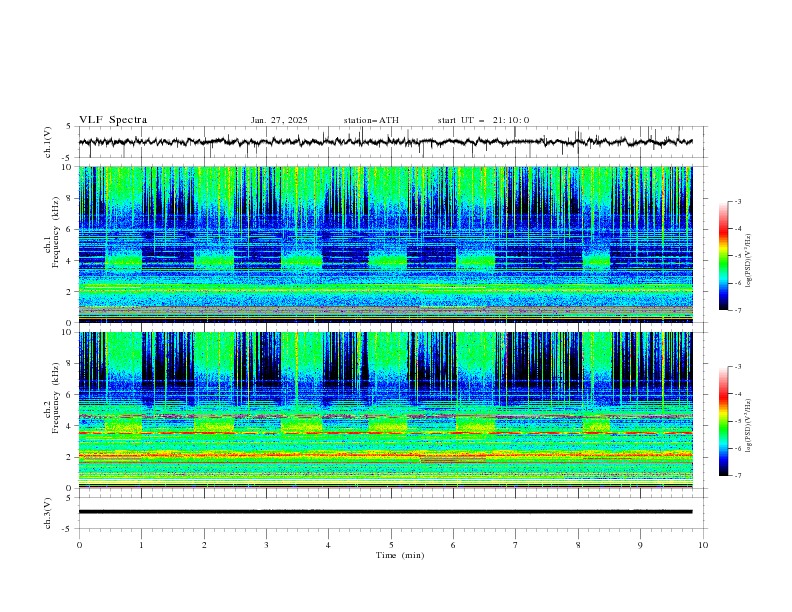Click the ch.2 colorbar "log(PSD)(V²/Hz)" label

pos(749,425)
